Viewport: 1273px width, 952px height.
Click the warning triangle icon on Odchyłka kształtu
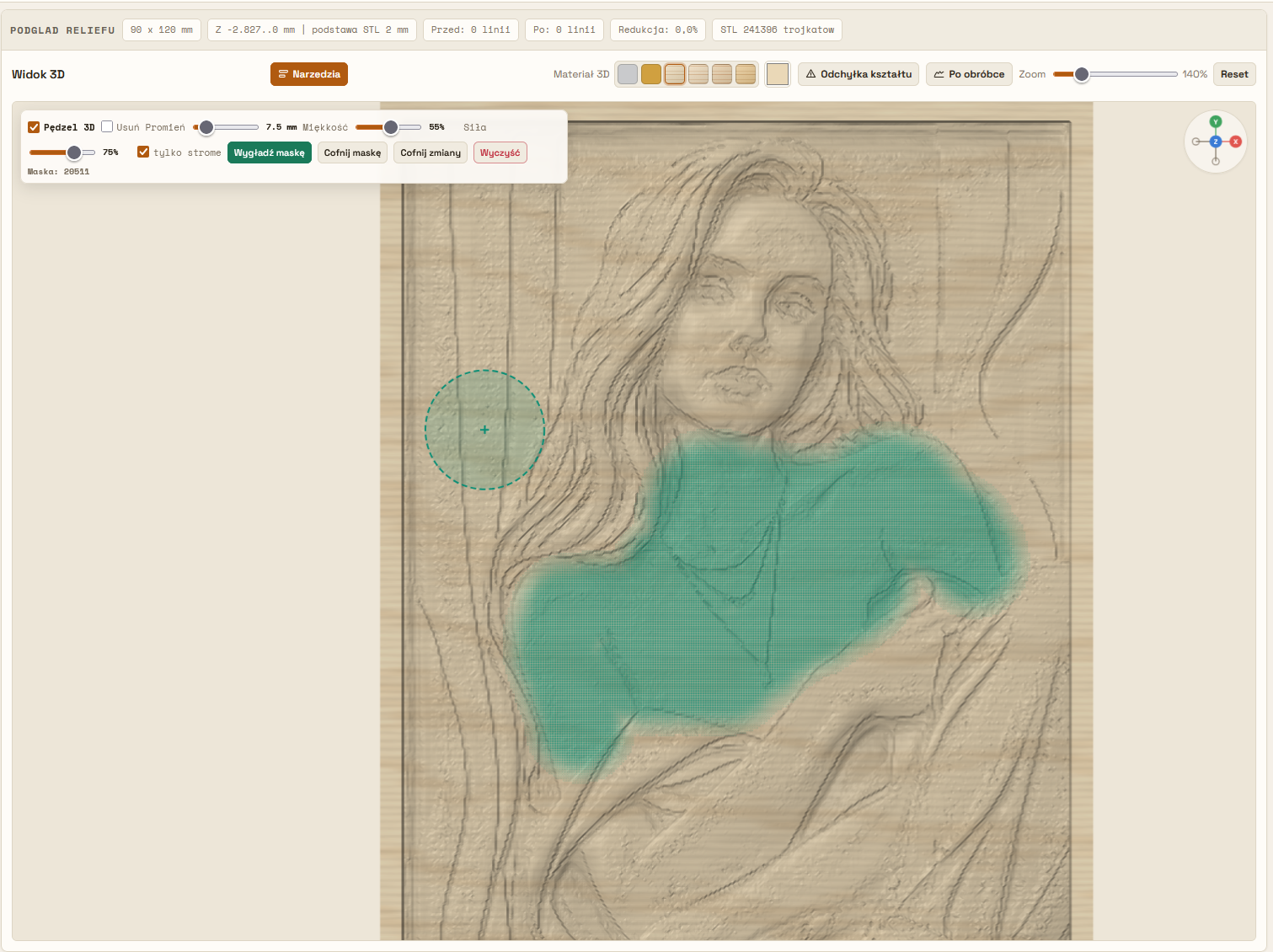810,74
